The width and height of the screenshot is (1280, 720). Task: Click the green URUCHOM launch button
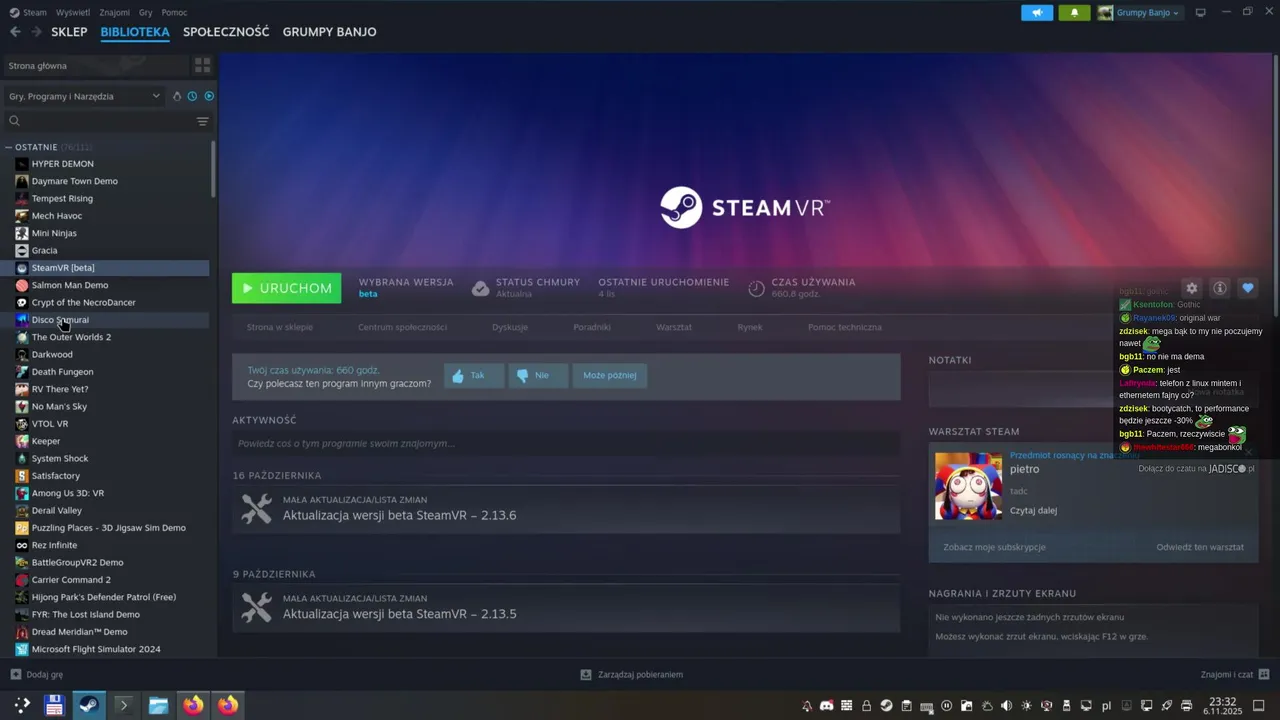[x=286, y=288]
